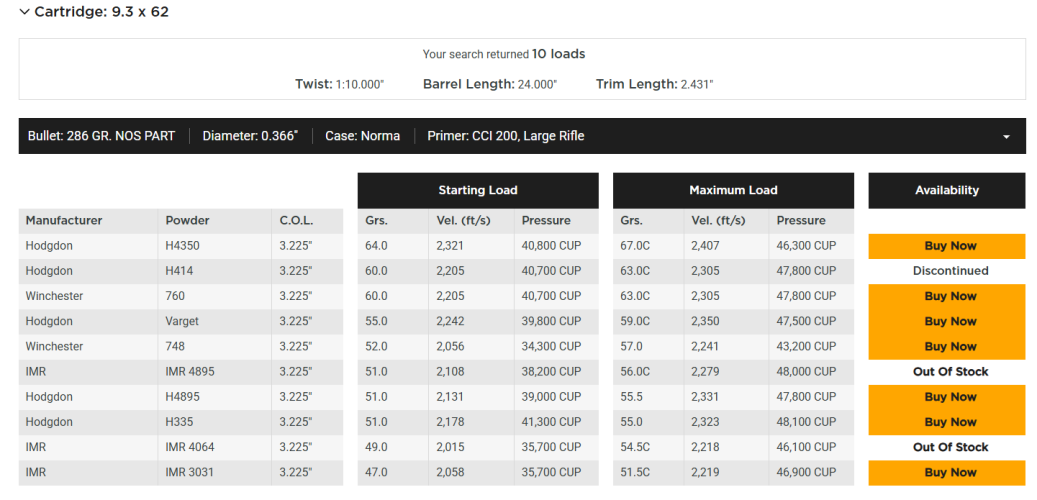This screenshot has width=1037, height=500.
Task: Click the 2,015 starting velocity value
Action: pos(450,447)
